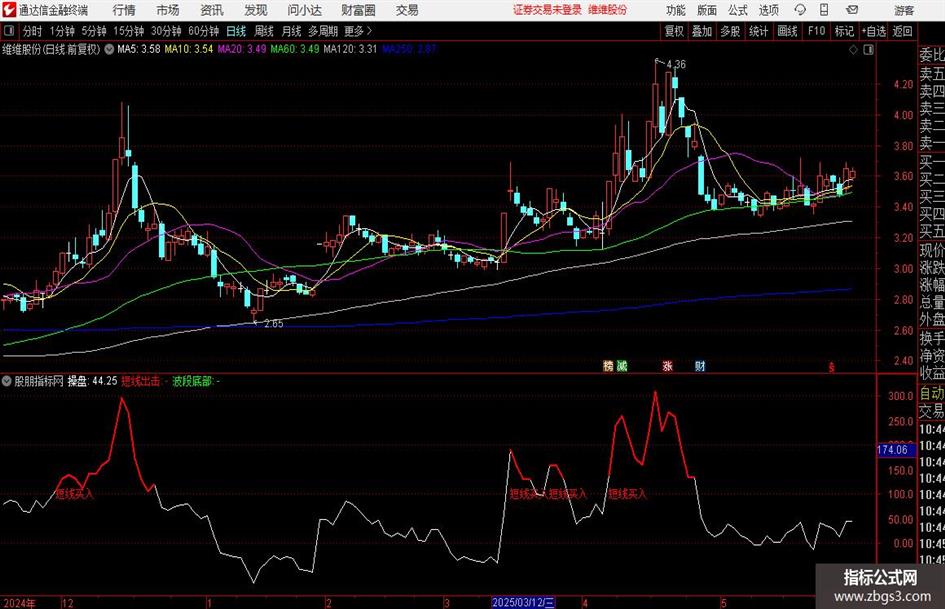Open the 行情 menu
945x609 pixels.
click(124, 10)
